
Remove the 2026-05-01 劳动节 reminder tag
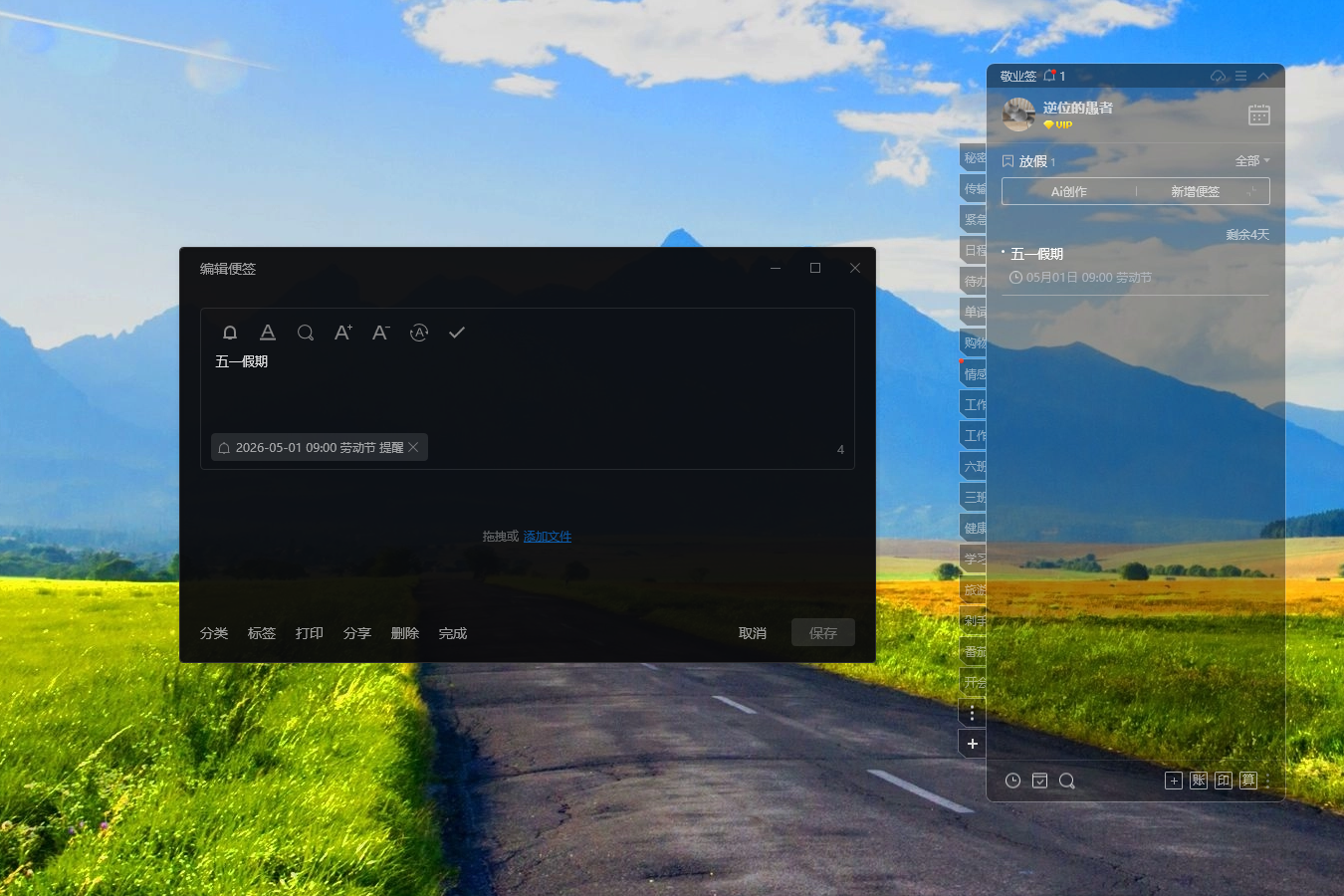413,448
